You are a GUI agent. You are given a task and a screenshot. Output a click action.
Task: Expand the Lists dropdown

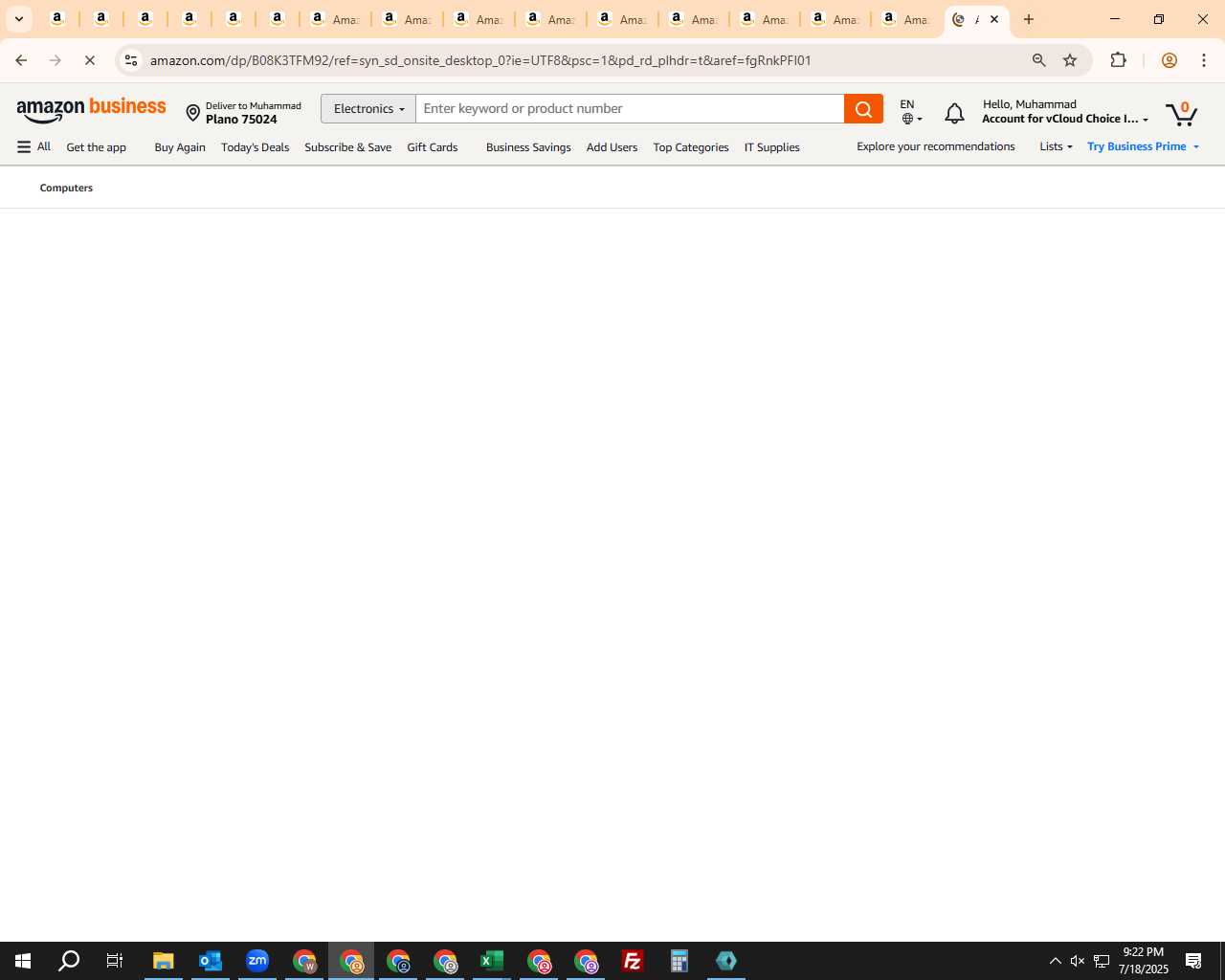(x=1056, y=146)
